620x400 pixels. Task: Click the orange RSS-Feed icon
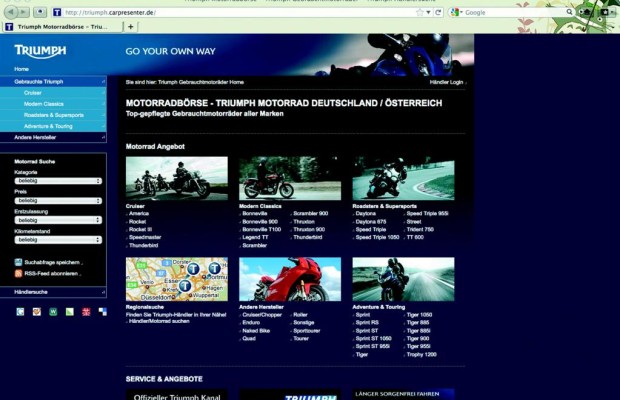pos(18,274)
